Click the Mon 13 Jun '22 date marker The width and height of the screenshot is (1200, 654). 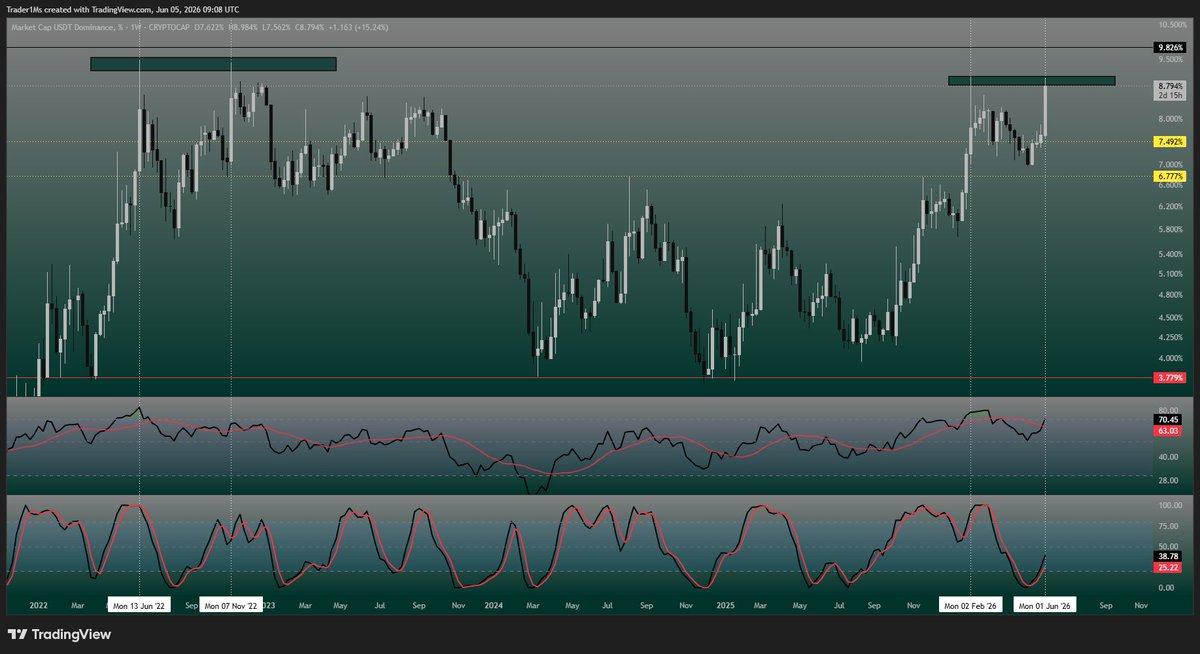pyautogui.click(x=140, y=606)
